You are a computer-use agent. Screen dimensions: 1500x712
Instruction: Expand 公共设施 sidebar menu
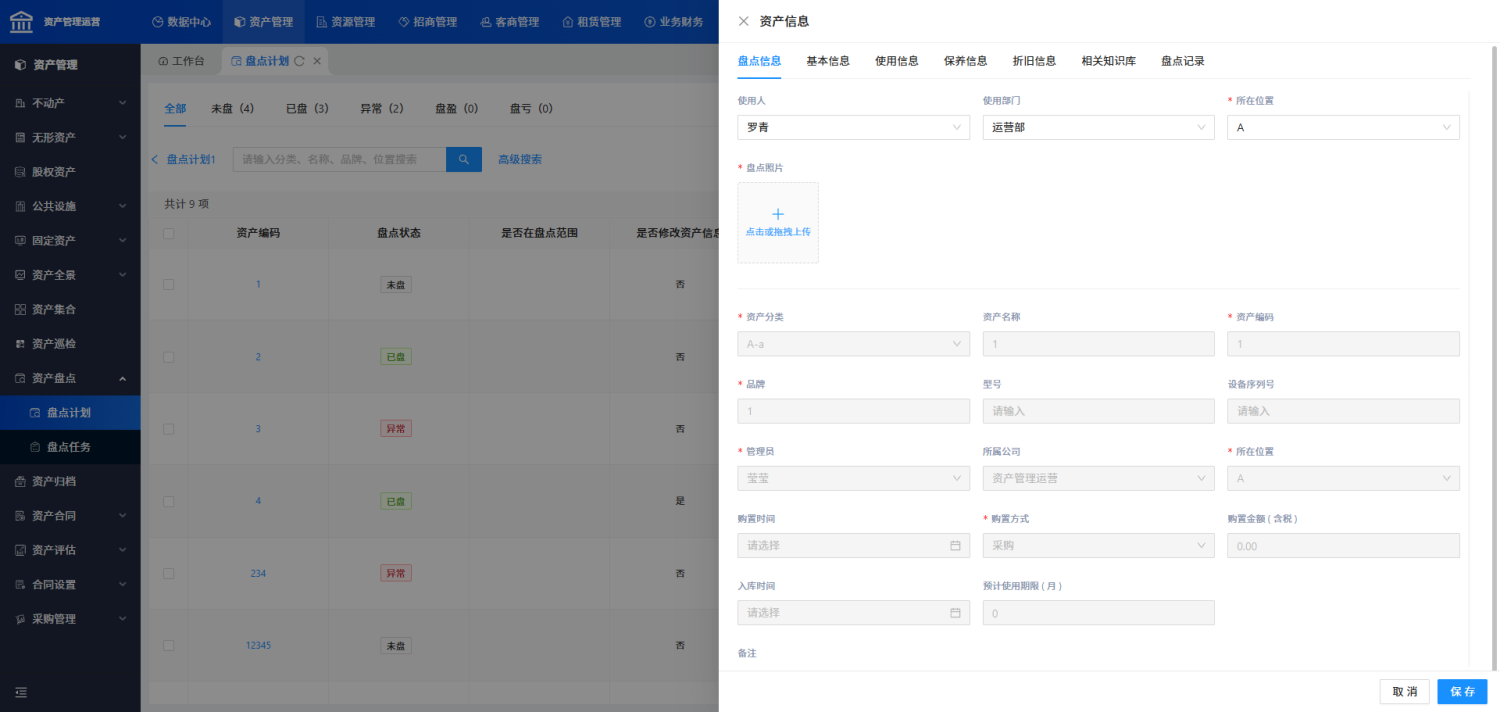coord(70,206)
